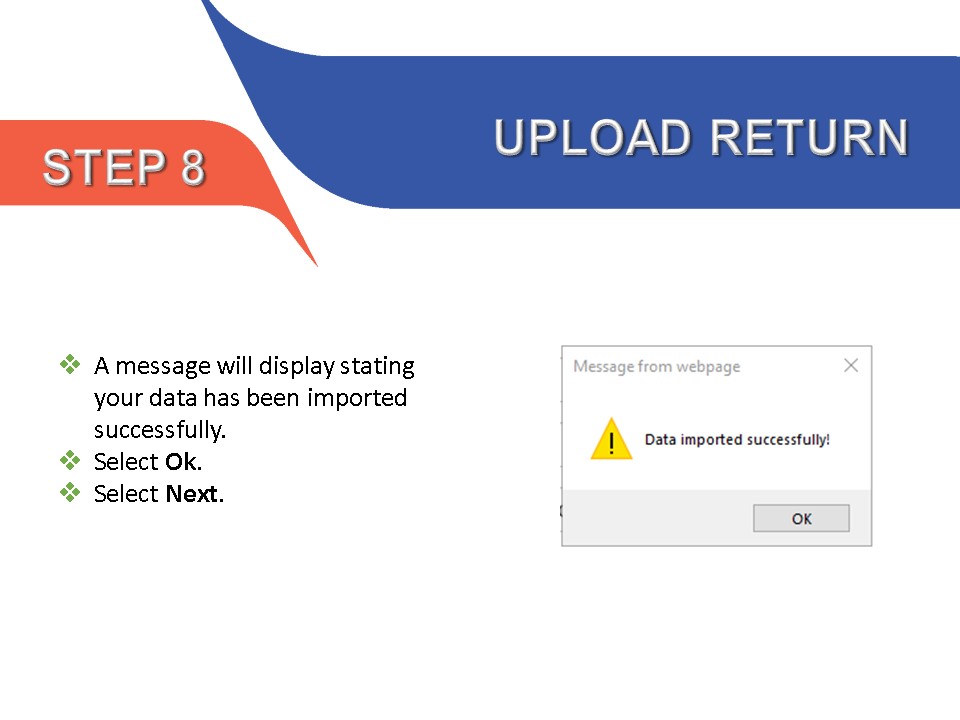Screen dimensions: 960x720
Task: Click the yellow warning triangle icon
Action: click(x=611, y=438)
